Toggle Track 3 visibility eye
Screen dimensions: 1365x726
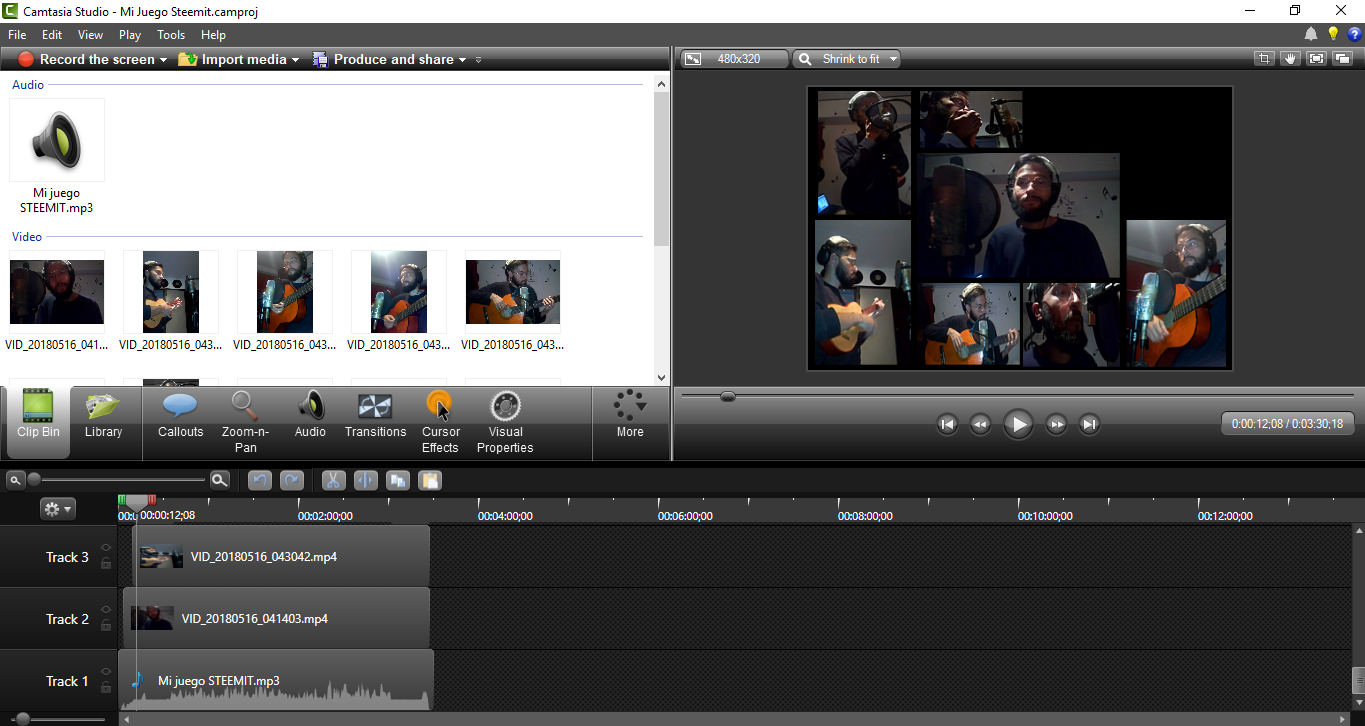coord(106,548)
